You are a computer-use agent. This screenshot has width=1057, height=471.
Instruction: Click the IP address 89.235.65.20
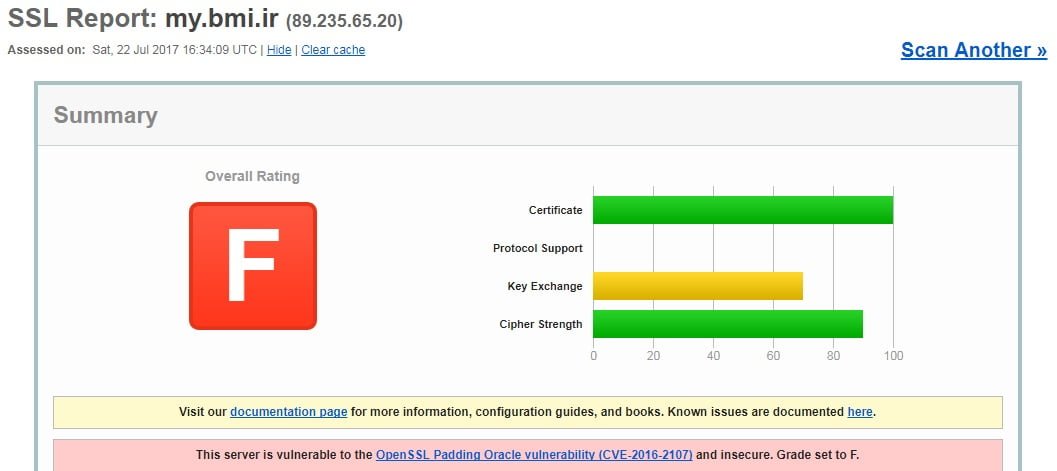[344, 21]
